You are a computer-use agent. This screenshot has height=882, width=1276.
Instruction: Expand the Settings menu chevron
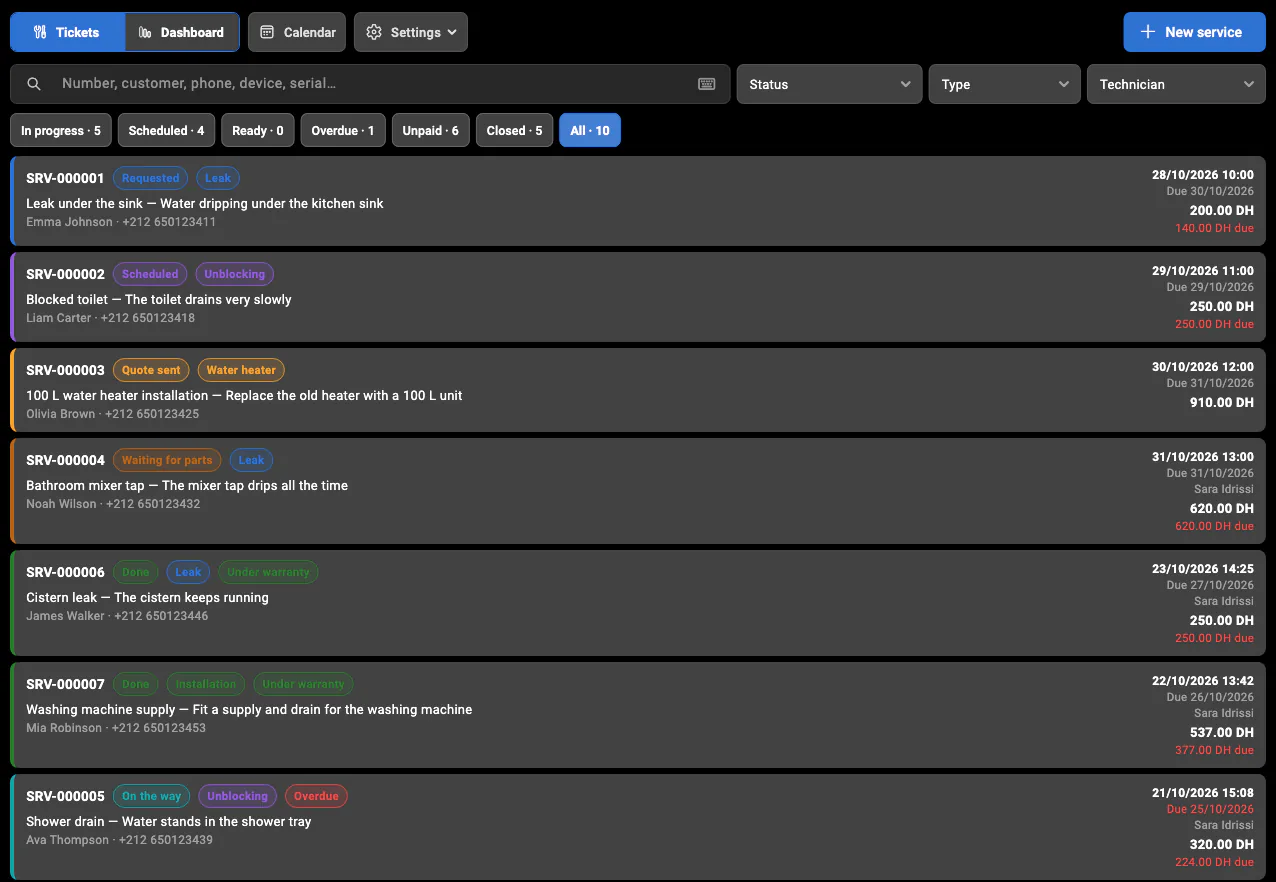coord(452,32)
